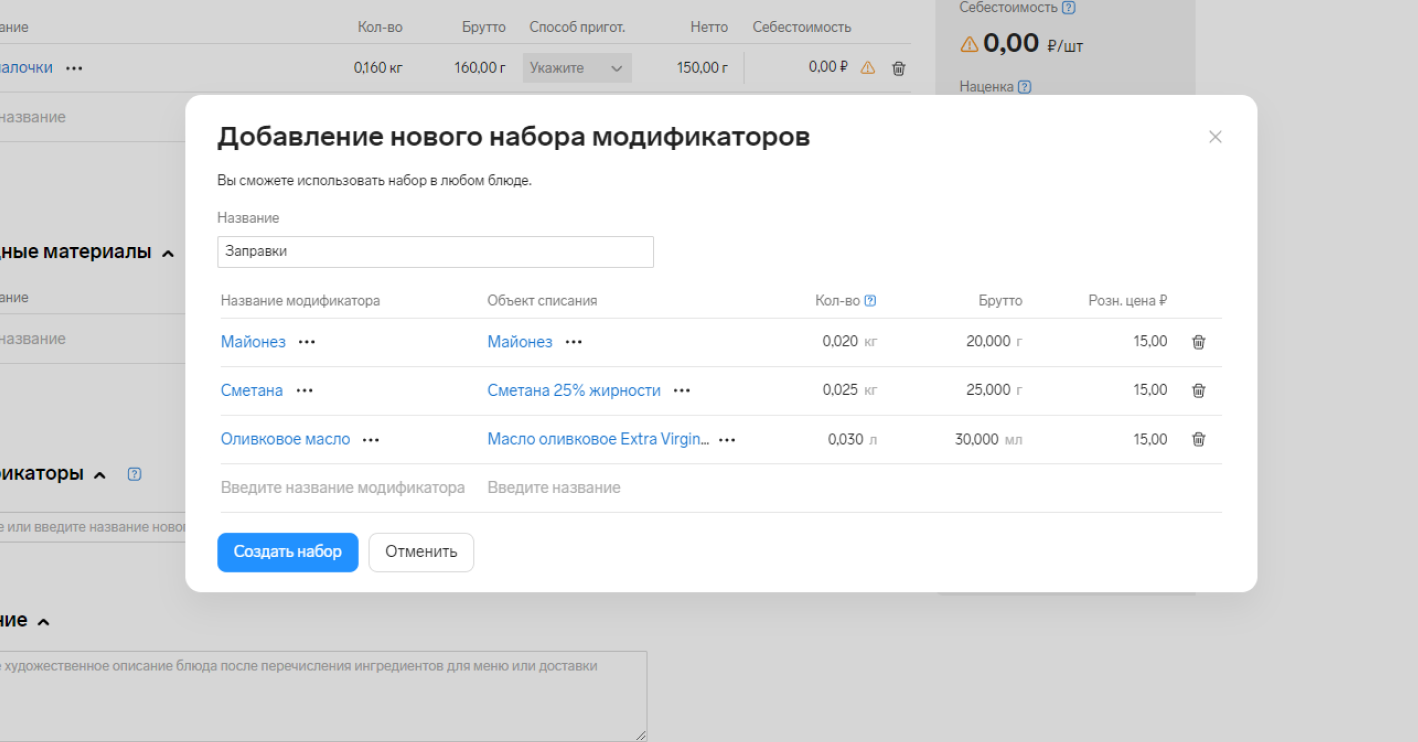1418x742 pixels.
Task: Click Создать набор button
Action: [x=288, y=552]
